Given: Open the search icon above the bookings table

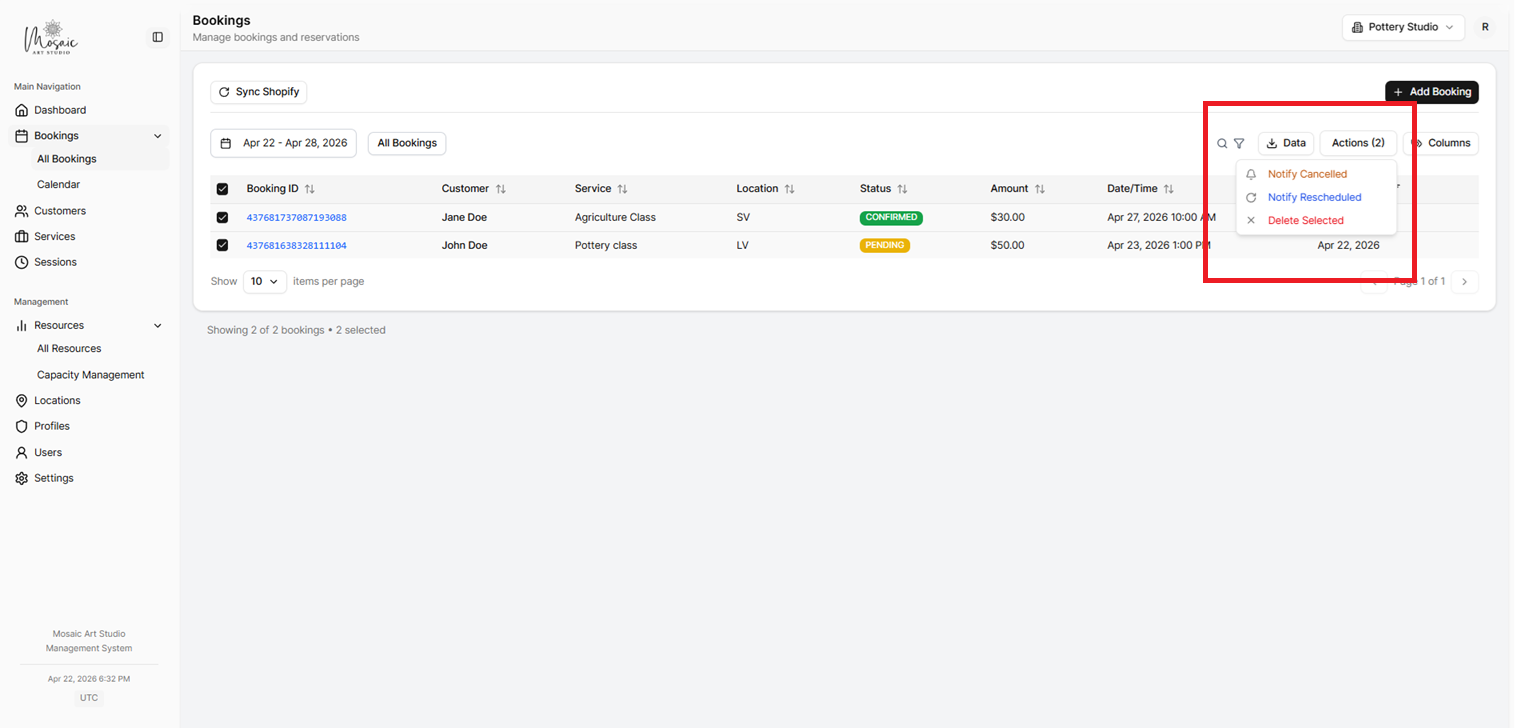Looking at the screenshot, I should pos(1222,143).
